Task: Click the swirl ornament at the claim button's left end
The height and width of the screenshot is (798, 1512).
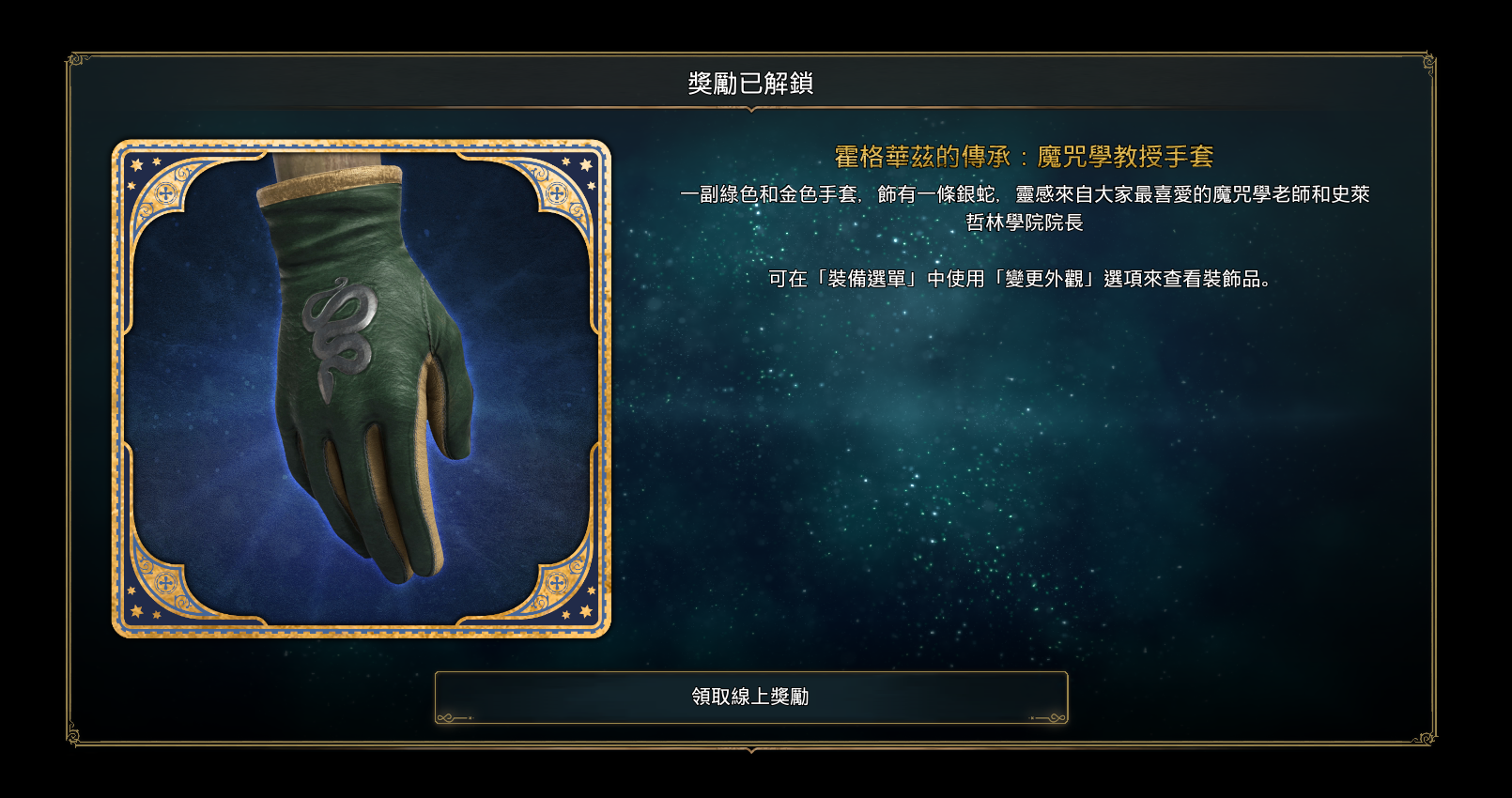Action: pyautogui.click(x=455, y=717)
